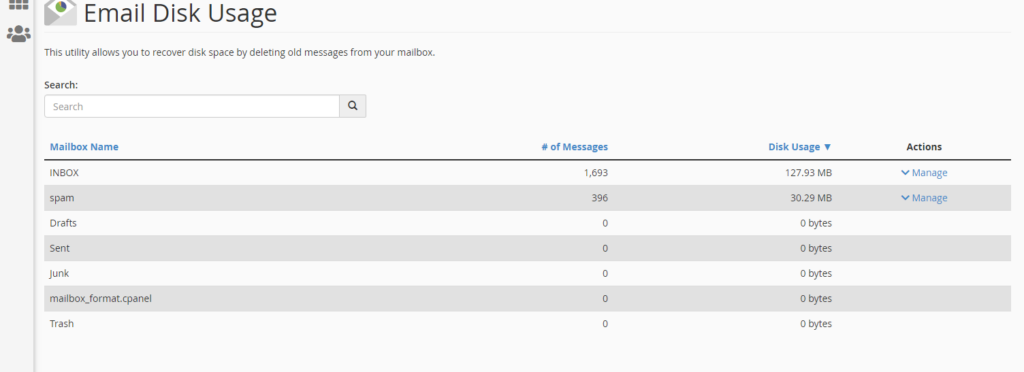This screenshot has width=1024, height=372.
Task: Click the 30.29 MB disk usage value
Action: [811, 198]
